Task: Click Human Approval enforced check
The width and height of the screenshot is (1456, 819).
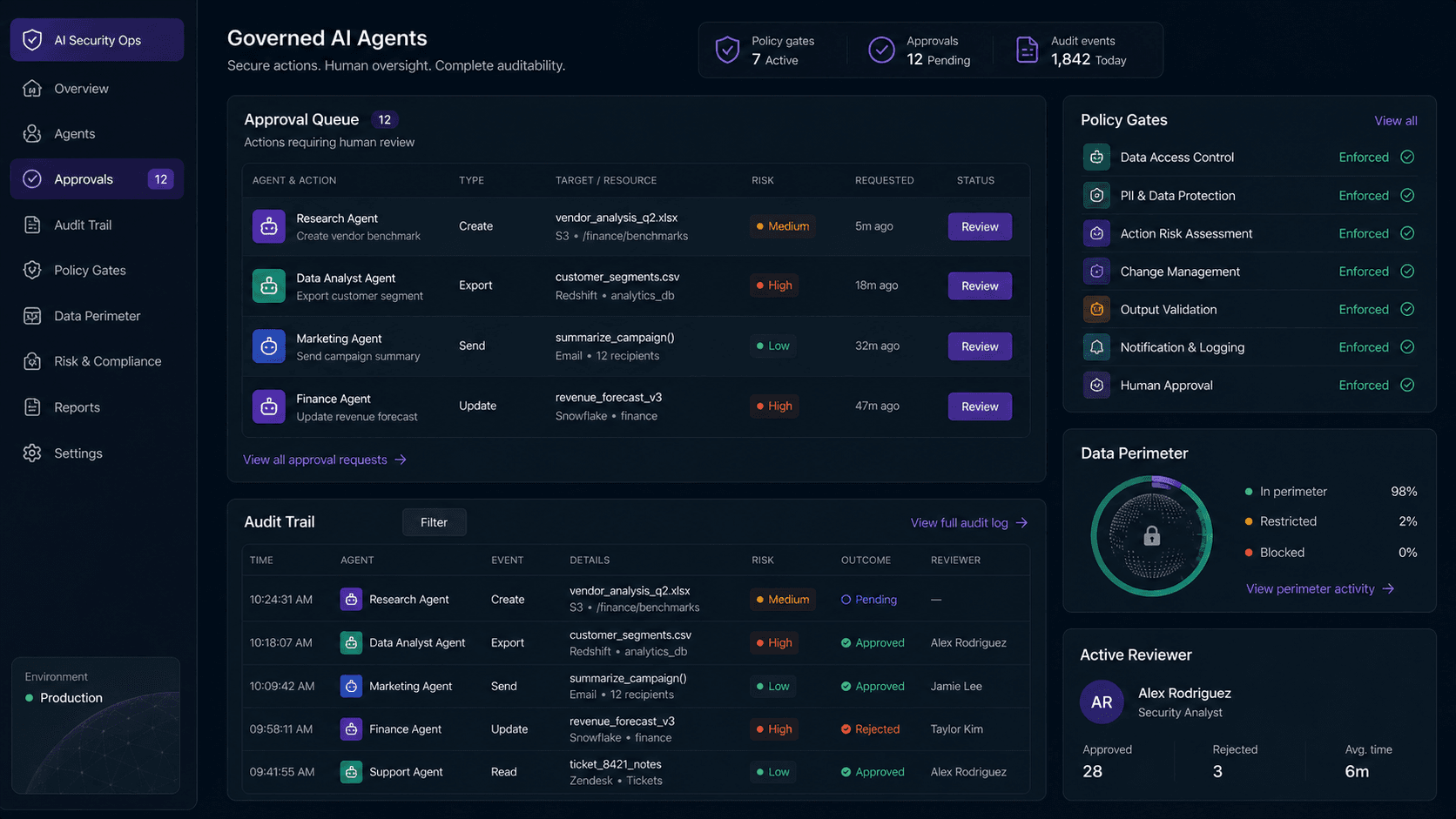Action: pos(1407,385)
